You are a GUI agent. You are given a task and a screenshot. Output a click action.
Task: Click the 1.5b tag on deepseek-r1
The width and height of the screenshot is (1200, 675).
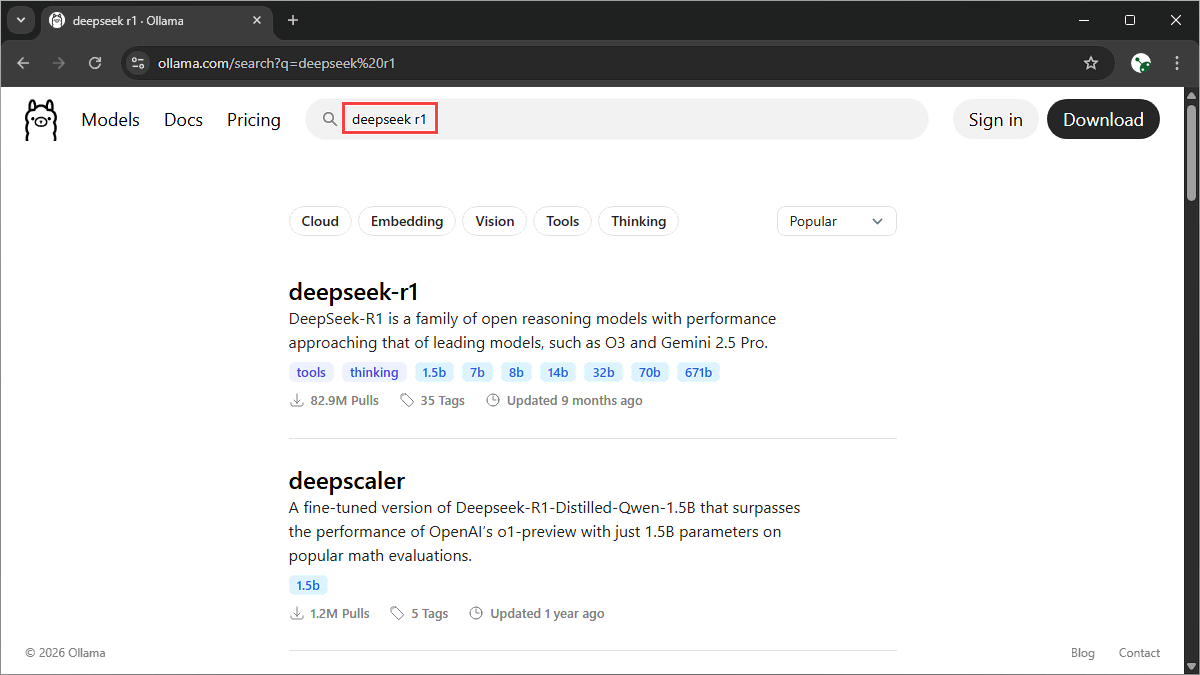pos(434,372)
